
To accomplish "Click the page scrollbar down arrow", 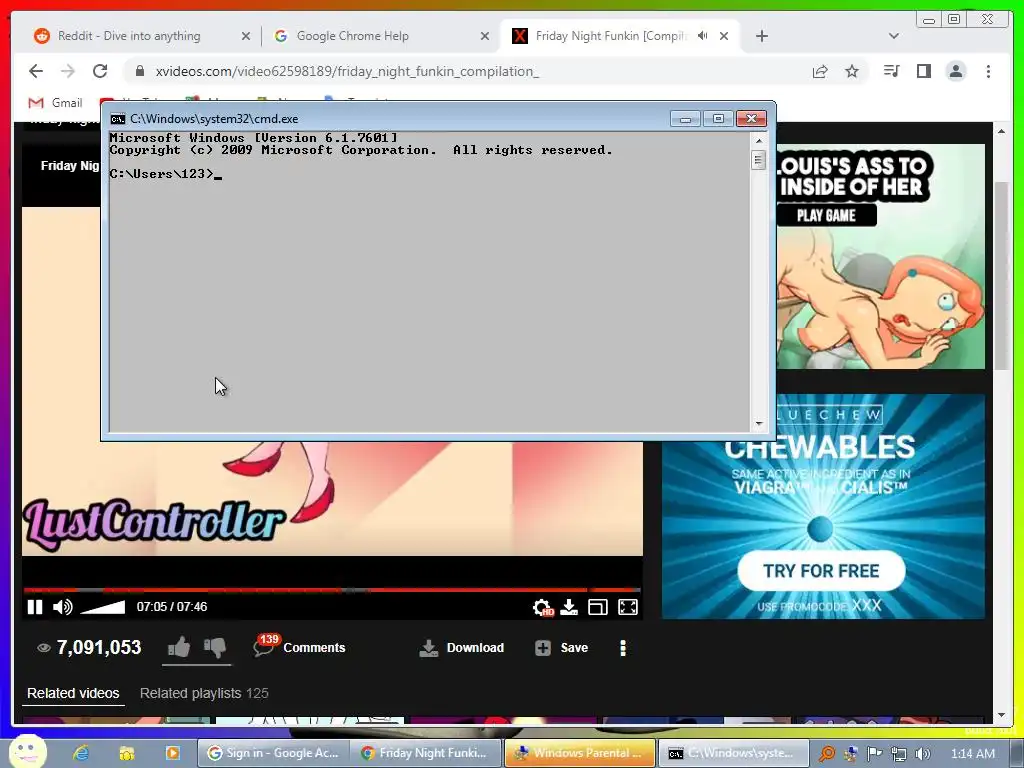I will 1002,715.
